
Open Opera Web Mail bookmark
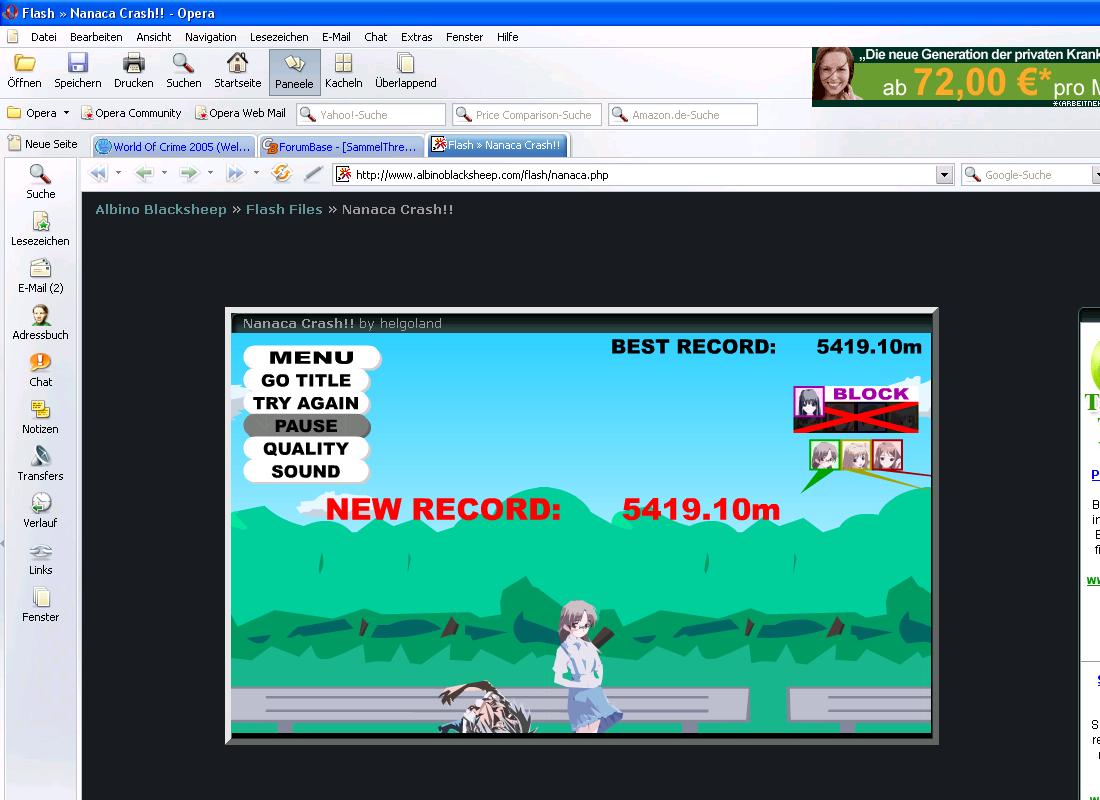click(241, 113)
